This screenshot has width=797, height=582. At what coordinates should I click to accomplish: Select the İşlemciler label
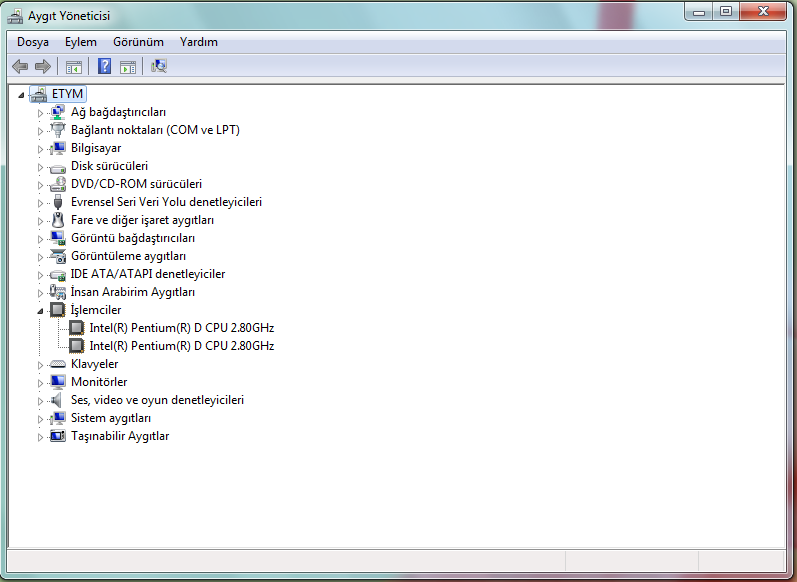point(96,310)
